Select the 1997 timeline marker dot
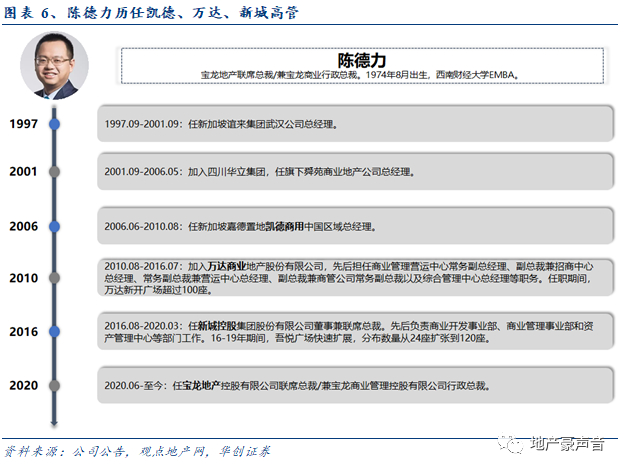 coord(55,124)
